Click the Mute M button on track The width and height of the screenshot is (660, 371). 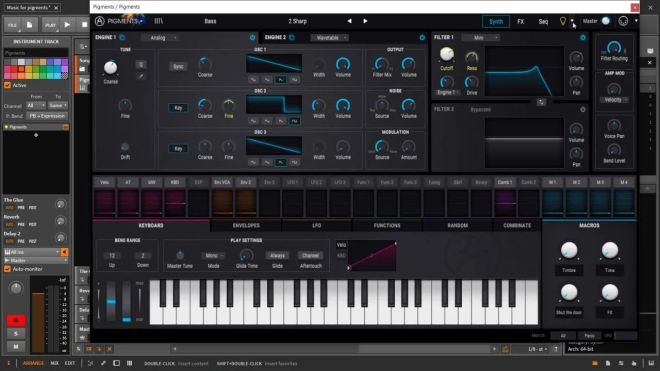[x=16, y=347]
